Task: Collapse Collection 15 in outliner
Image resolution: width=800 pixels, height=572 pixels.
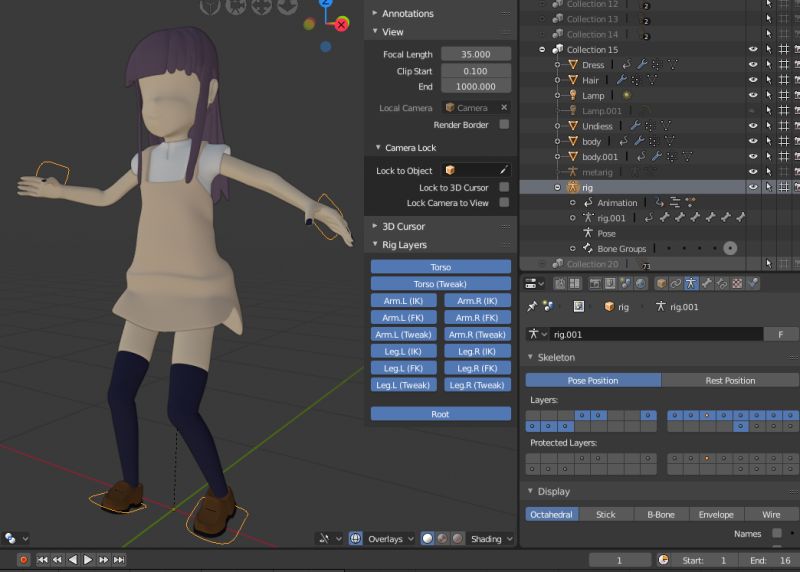Action: (542, 49)
